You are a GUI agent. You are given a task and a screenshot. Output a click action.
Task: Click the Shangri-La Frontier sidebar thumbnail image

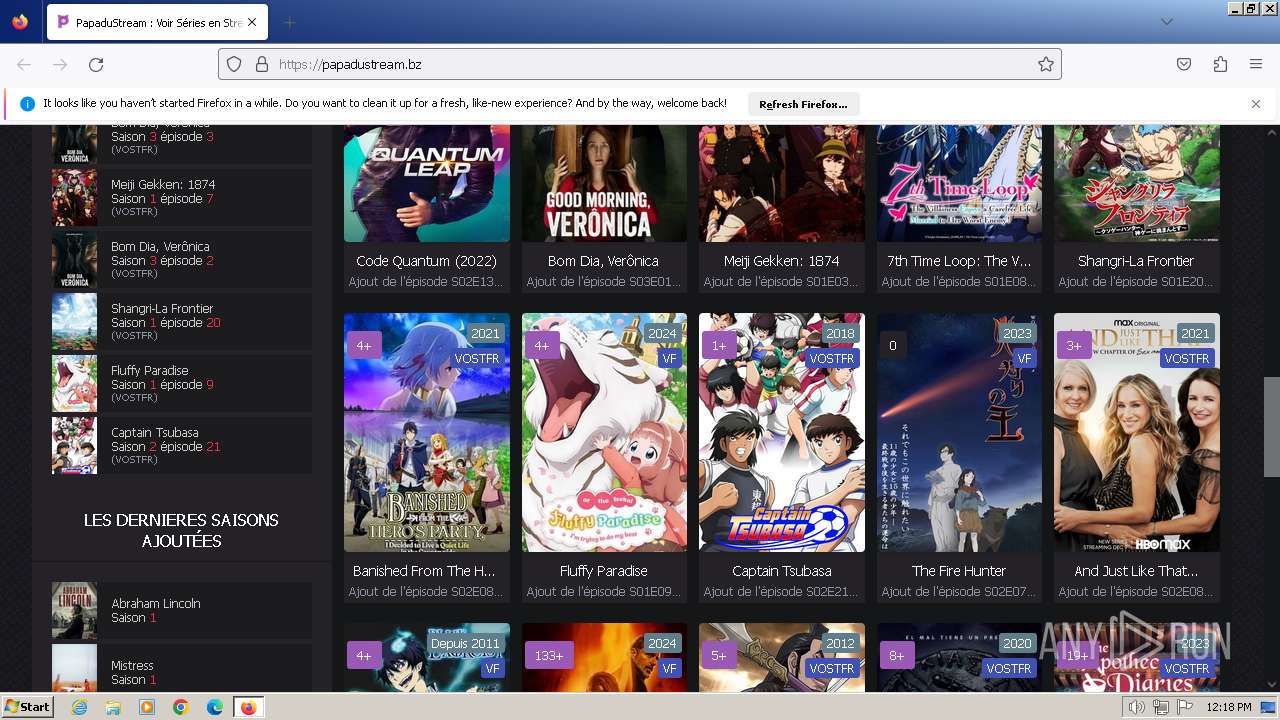pos(74,321)
